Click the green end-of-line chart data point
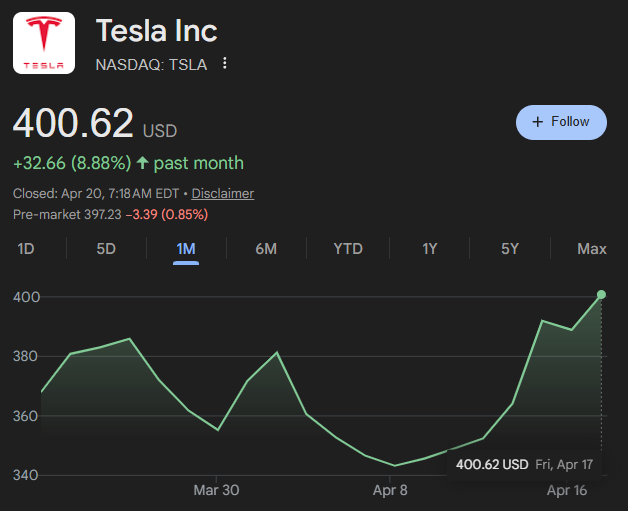628x511 pixels. (601, 294)
